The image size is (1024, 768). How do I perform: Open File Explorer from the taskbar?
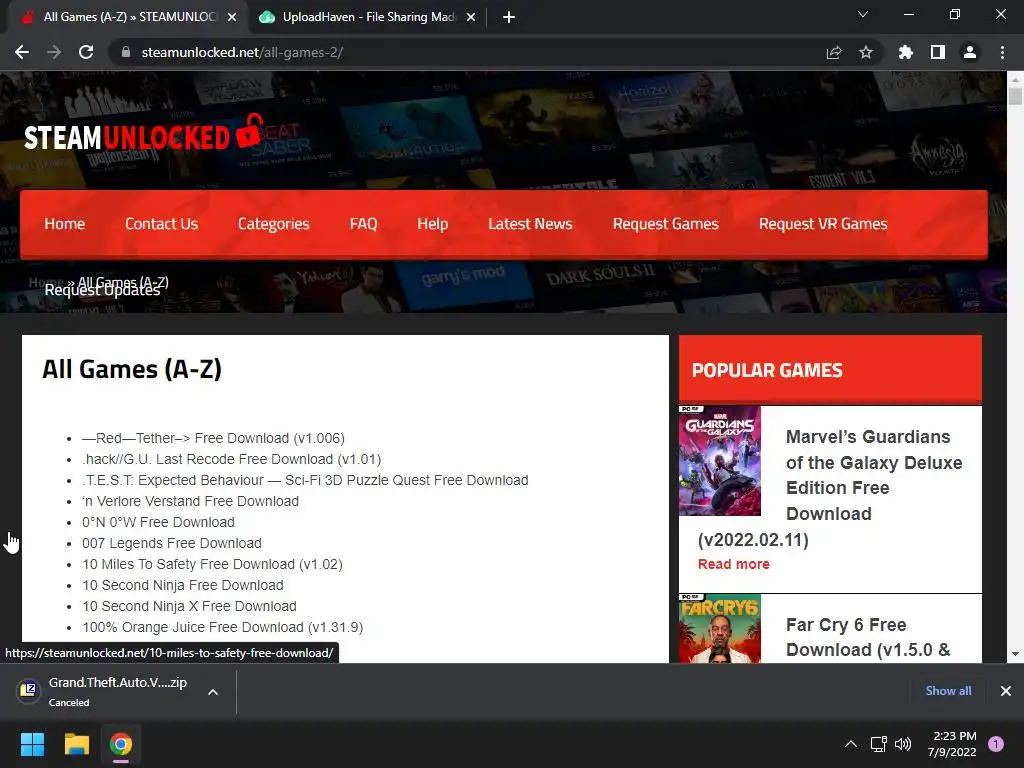tap(76, 744)
